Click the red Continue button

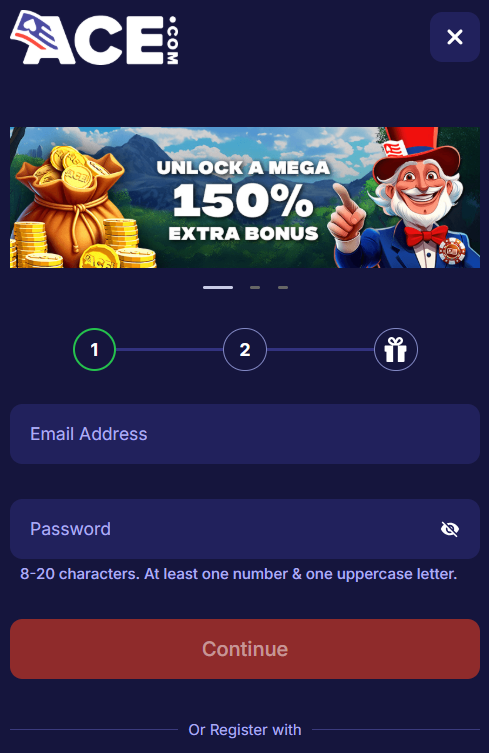[x=244, y=649]
